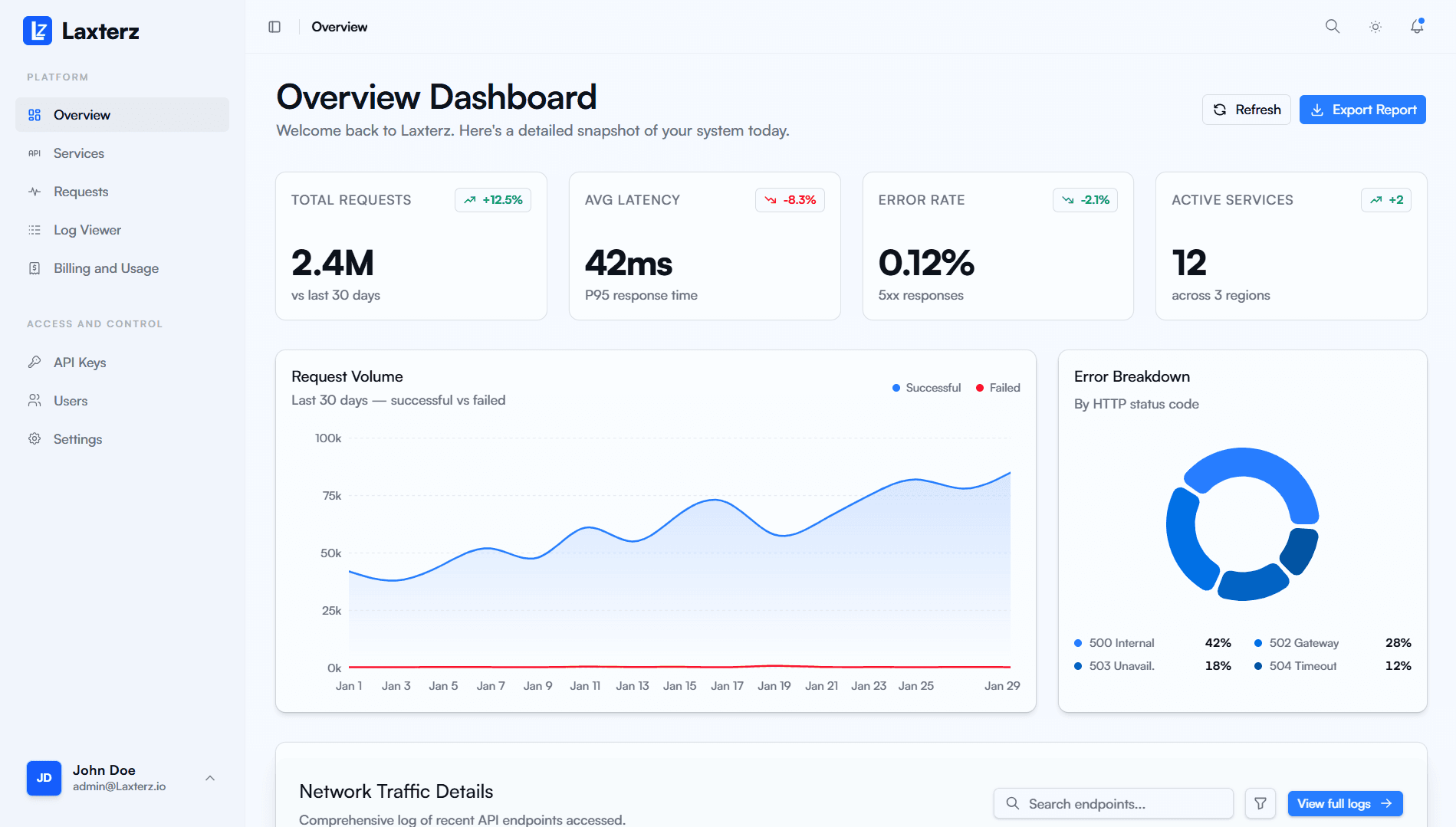
Task: Open search with the magnifier icon
Action: pyautogui.click(x=1333, y=27)
